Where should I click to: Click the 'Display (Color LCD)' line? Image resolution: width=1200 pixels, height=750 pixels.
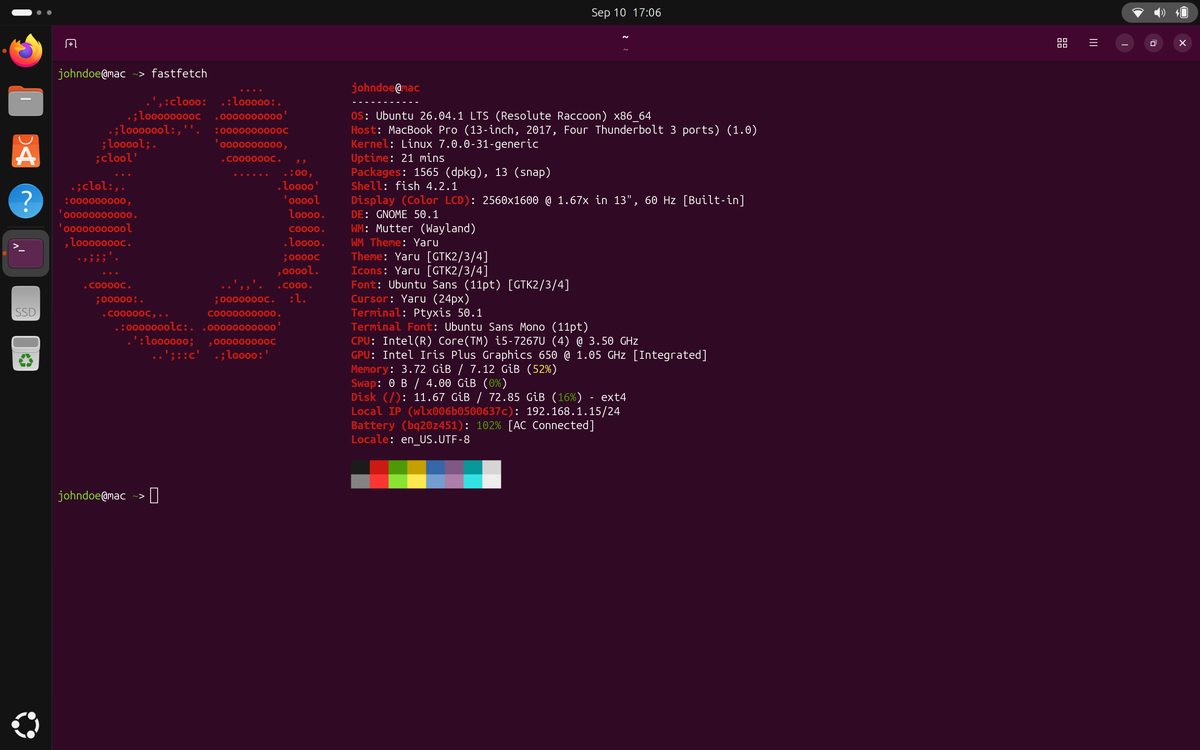tap(548, 200)
